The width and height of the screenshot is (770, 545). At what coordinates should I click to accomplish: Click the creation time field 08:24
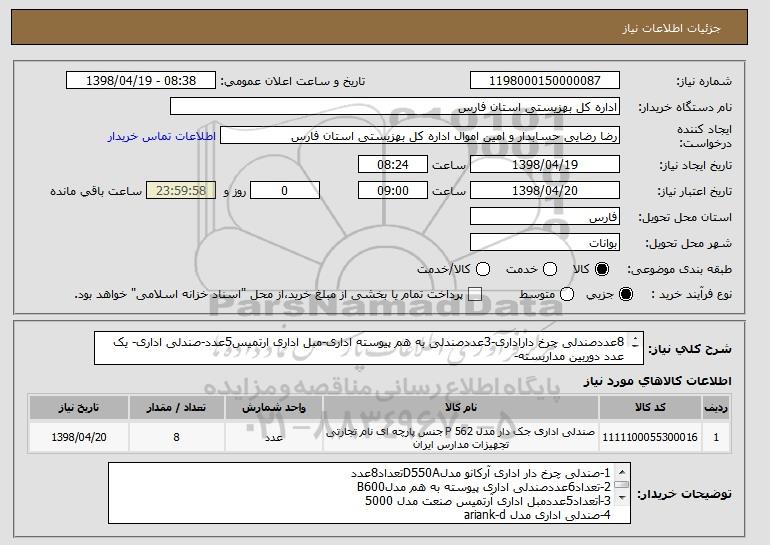[393, 164]
